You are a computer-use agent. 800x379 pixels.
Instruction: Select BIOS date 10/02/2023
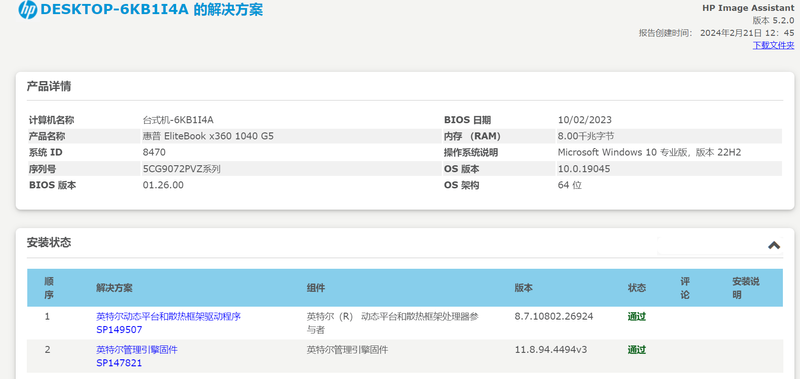[585, 120]
